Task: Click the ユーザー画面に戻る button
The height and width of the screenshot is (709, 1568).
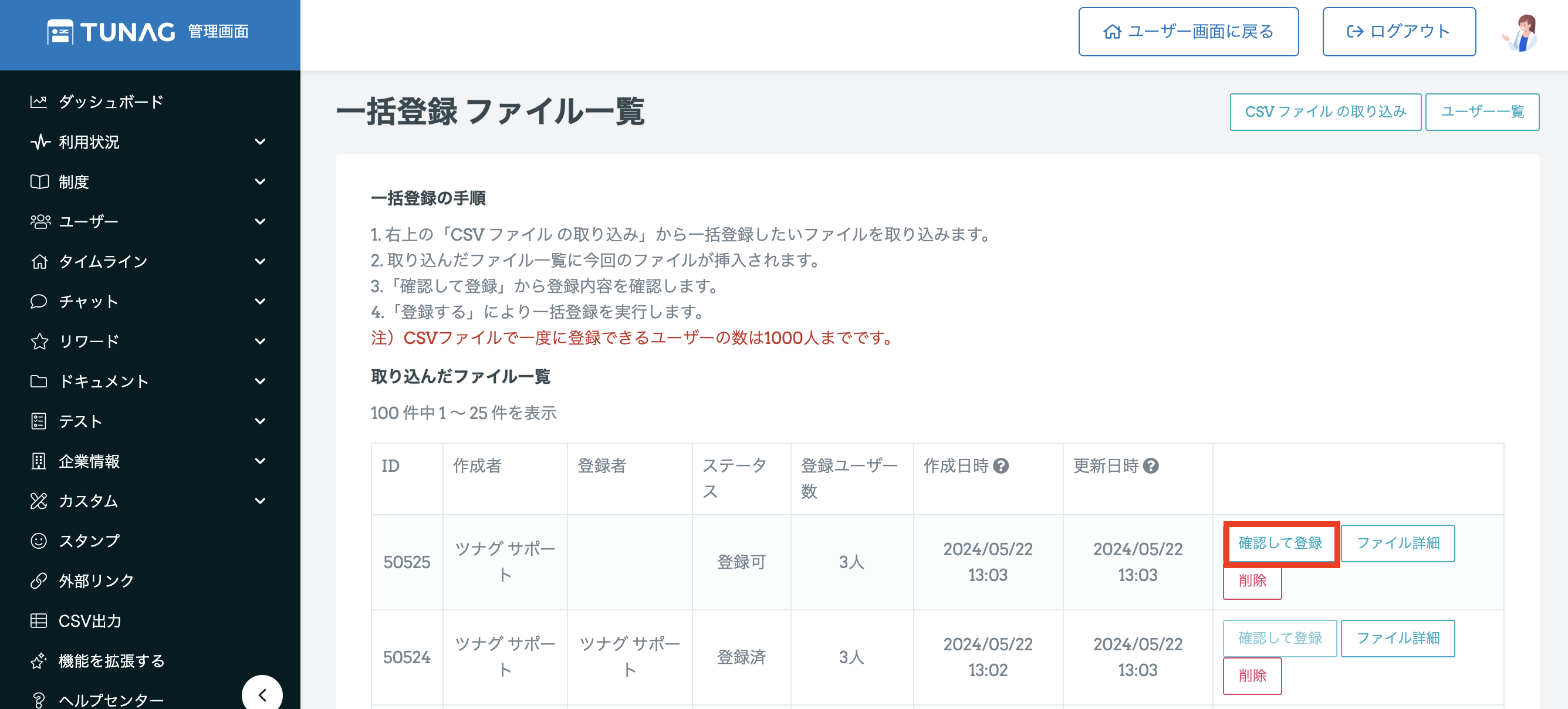Action: 1188,32
